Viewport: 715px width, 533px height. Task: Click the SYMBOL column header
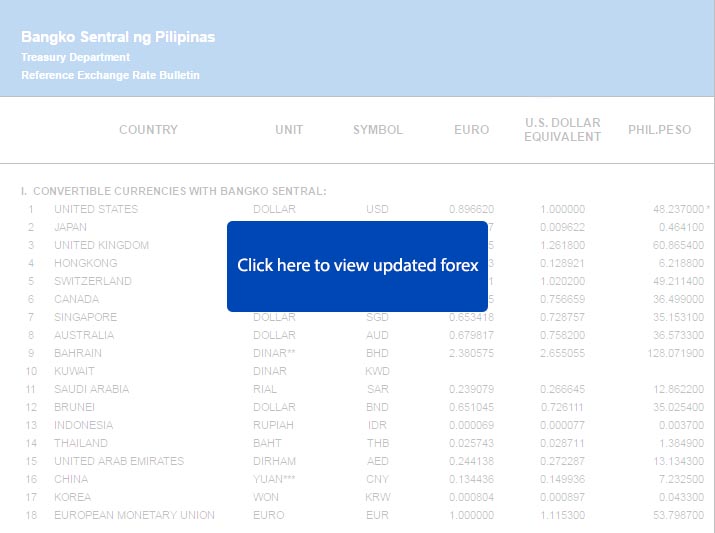tap(378, 130)
